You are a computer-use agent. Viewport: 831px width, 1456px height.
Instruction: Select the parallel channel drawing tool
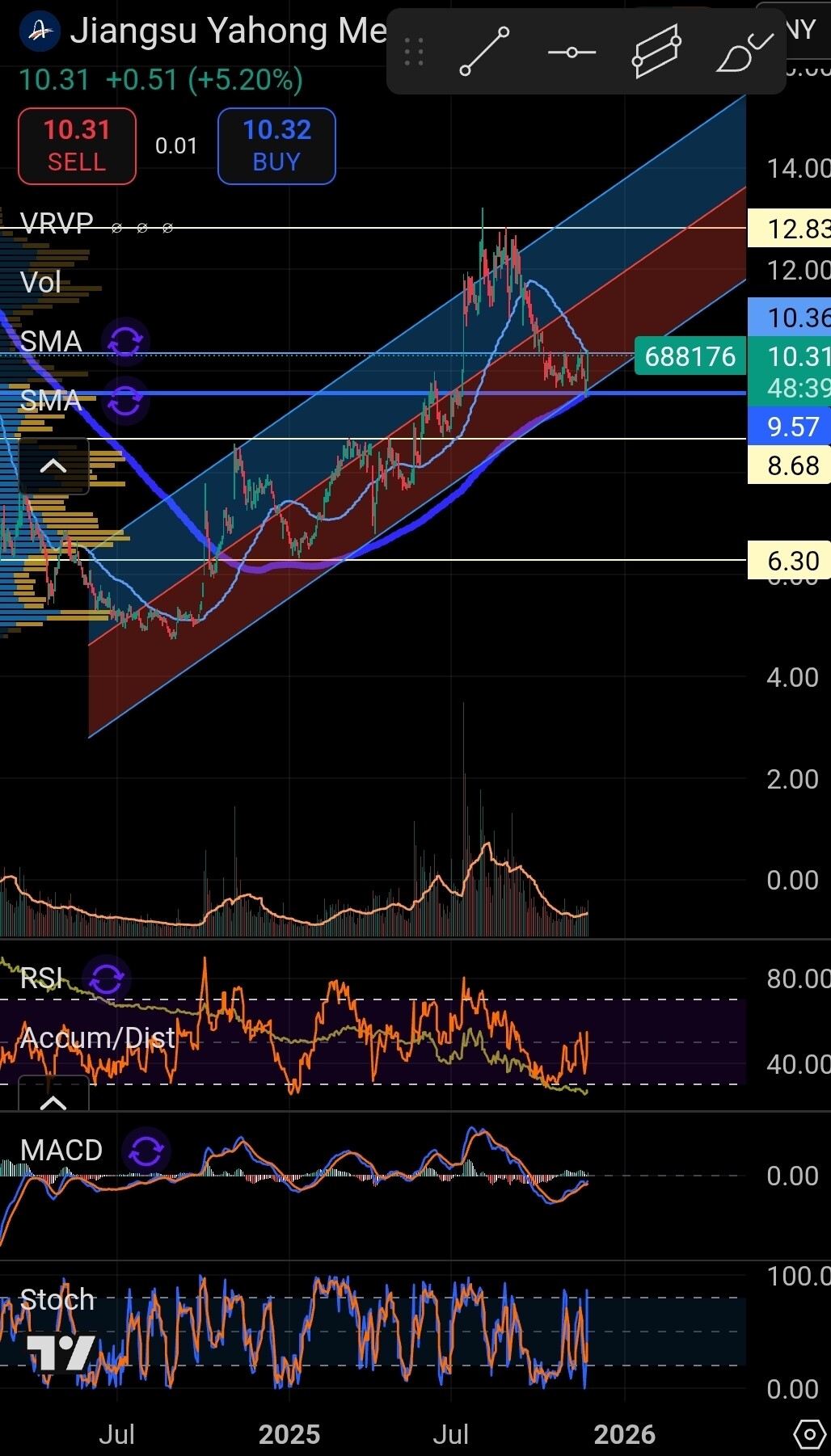click(x=656, y=52)
